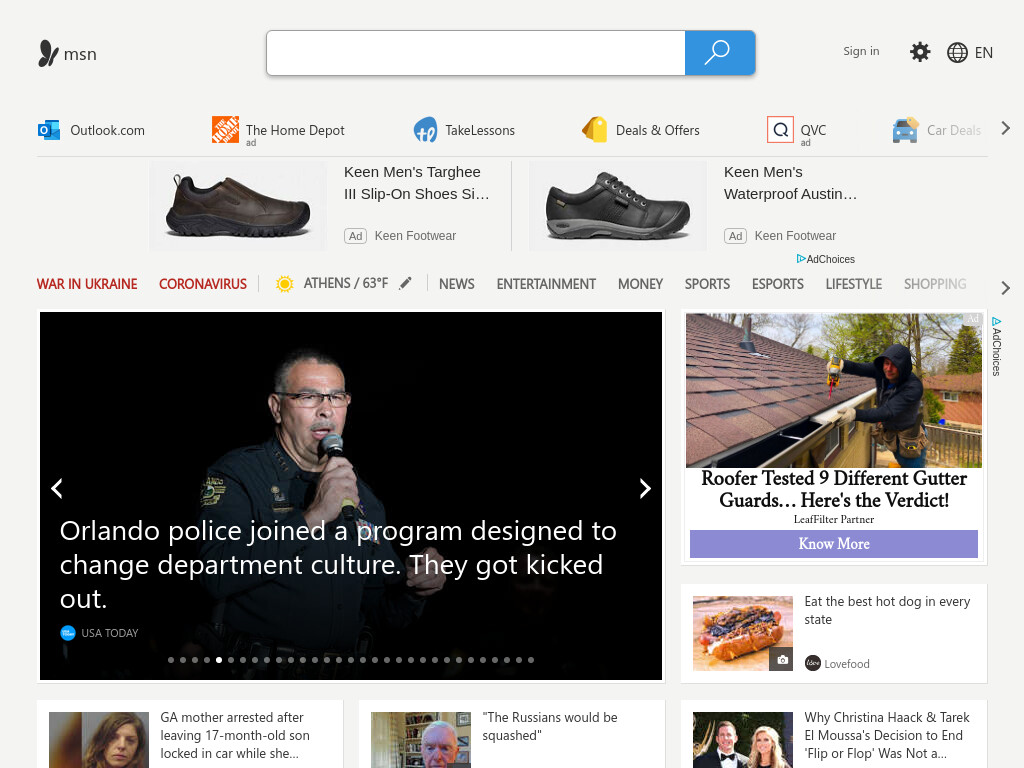This screenshot has width=1024, height=768.
Task: Click ATHENS / 63°F weather link
Action: (x=345, y=283)
